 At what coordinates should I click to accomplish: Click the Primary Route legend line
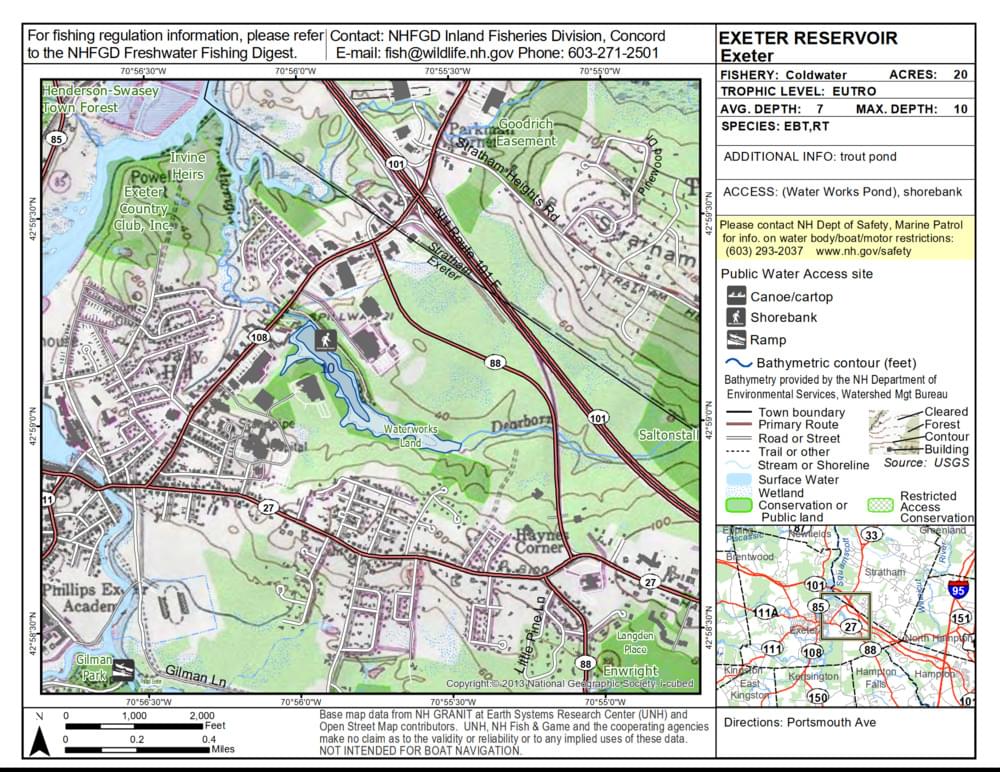pyautogui.click(x=739, y=425)
